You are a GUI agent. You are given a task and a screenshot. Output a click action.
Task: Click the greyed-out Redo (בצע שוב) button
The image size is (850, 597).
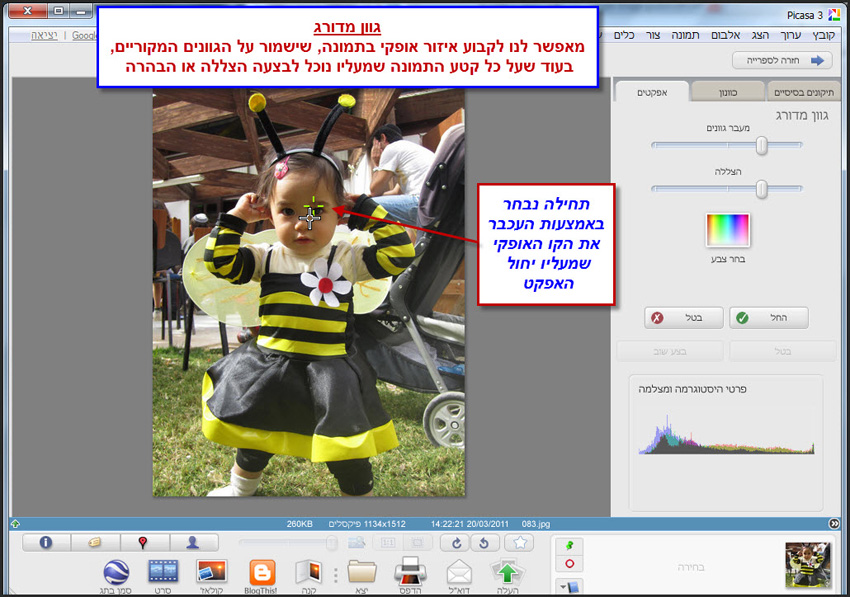[x=670, y=351]
